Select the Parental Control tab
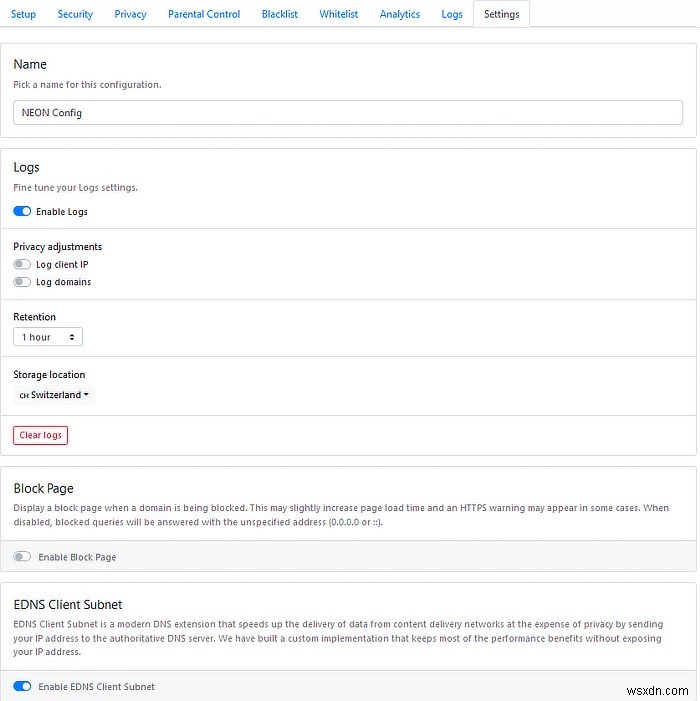700x701 pixels. [x=204, y=14]
